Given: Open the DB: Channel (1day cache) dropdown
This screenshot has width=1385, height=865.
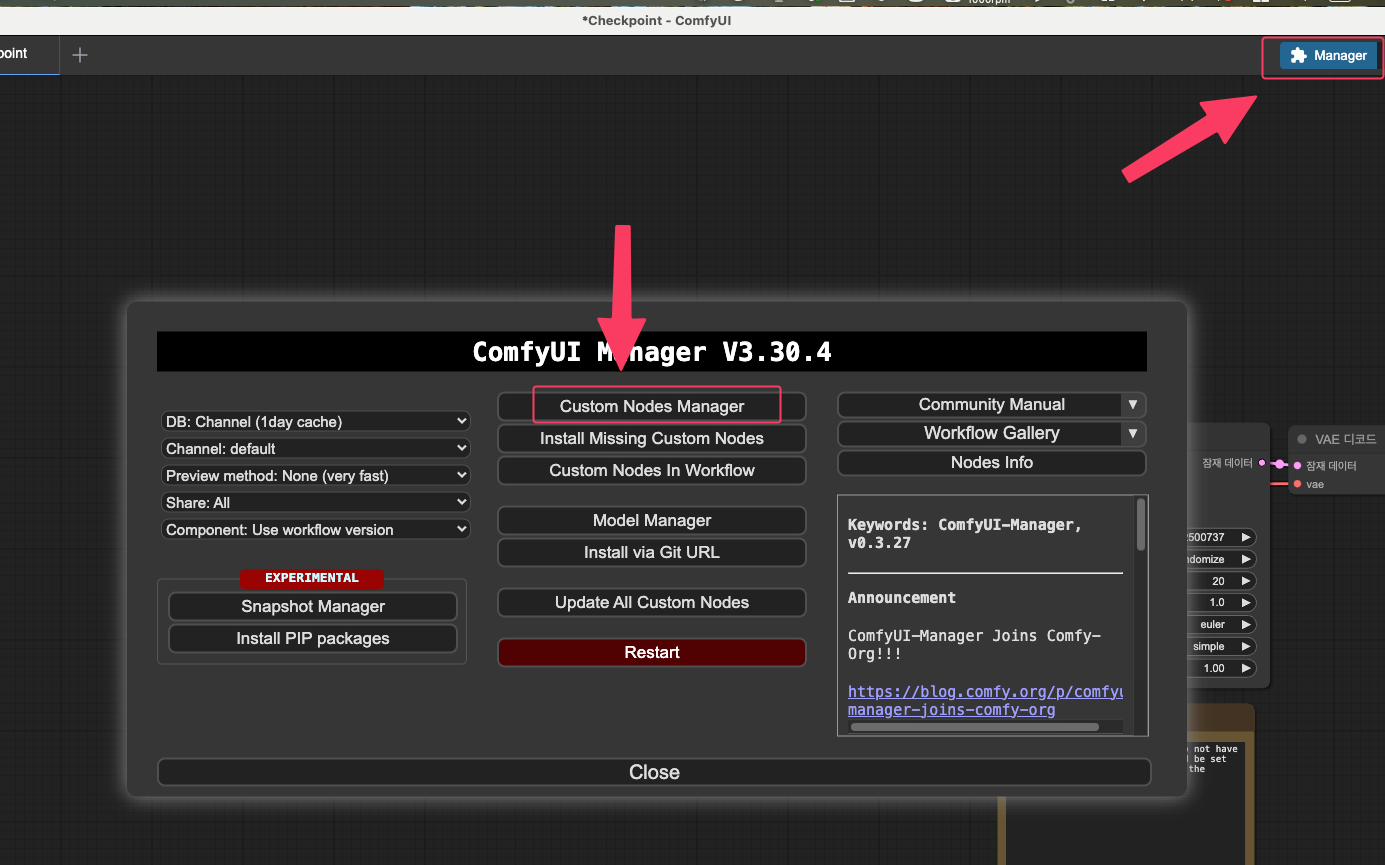Looking at the screenshot, I should [x=315, y=421].
